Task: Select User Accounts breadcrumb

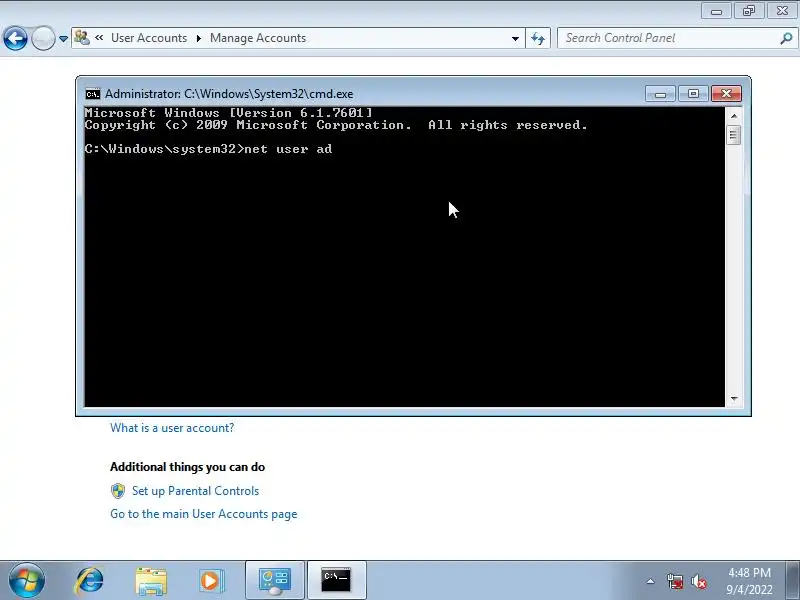Action: pos(149,38)
